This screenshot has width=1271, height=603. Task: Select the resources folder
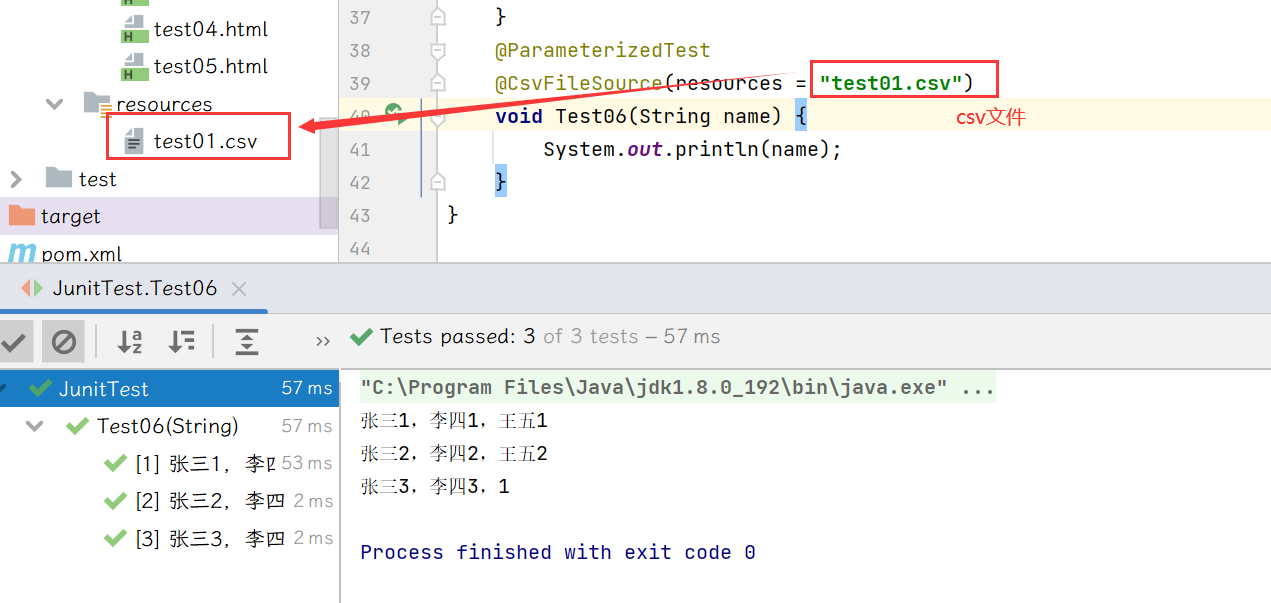164,104
